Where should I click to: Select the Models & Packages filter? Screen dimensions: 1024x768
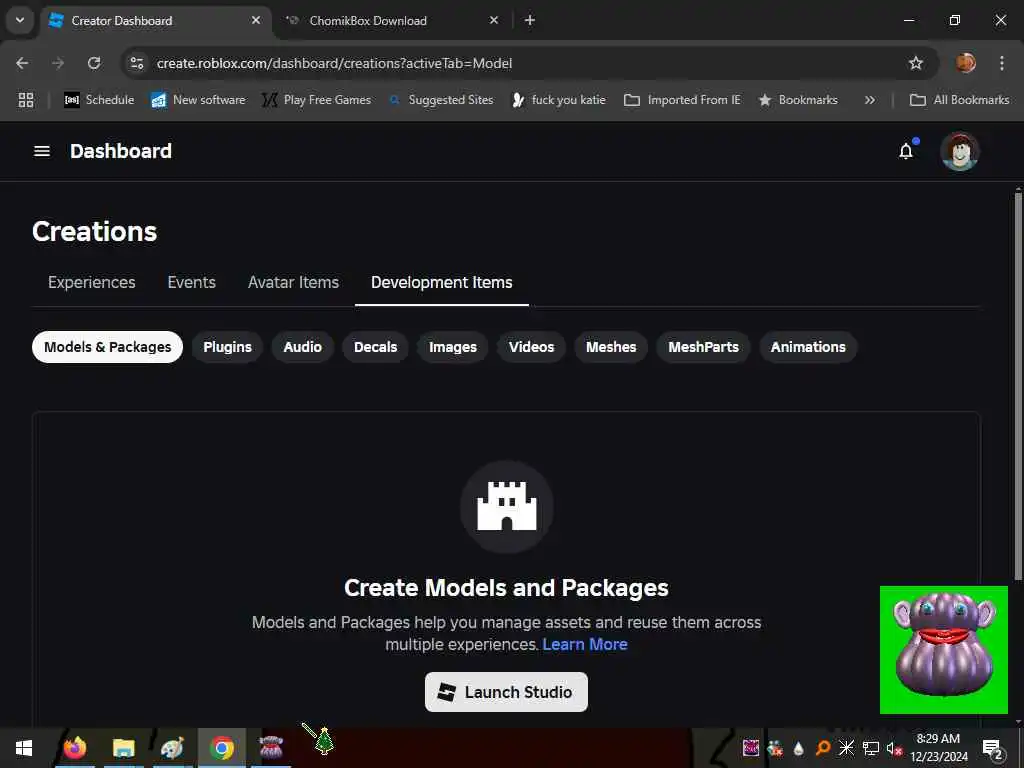pyautogui.click(x=108, y=347)
